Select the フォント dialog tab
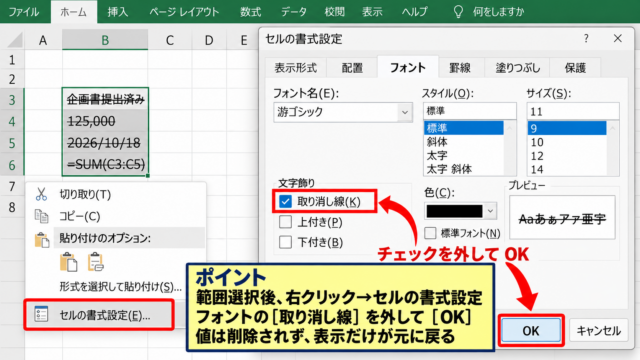 tap(408, 67)
